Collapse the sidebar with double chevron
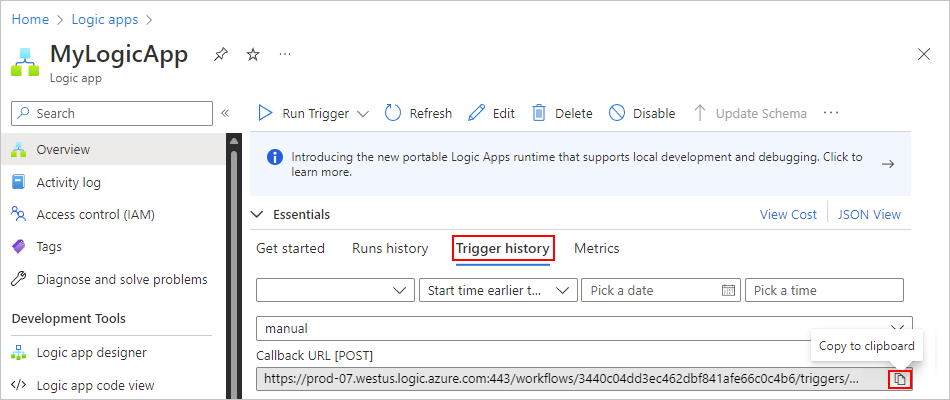The image size is (950, 400). coord(225,113)
